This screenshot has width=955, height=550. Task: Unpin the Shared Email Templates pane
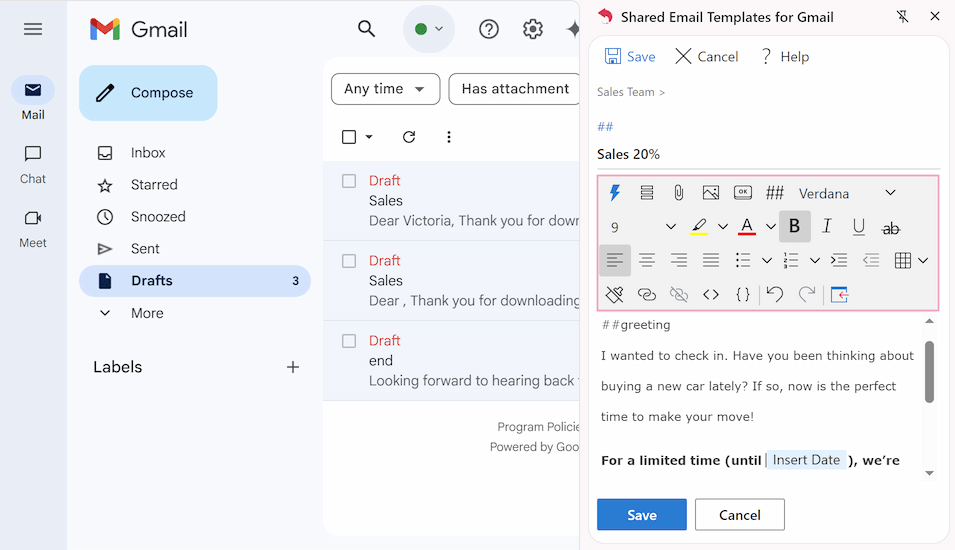point(903,16)
